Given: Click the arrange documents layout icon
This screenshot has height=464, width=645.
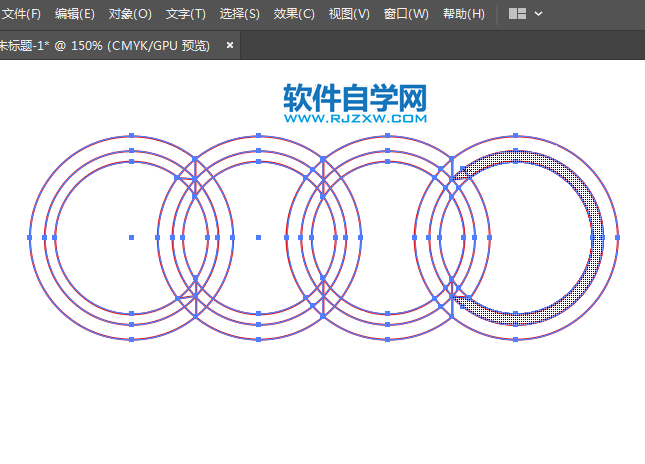Looking at the screenshot, I should pos(517,14).
